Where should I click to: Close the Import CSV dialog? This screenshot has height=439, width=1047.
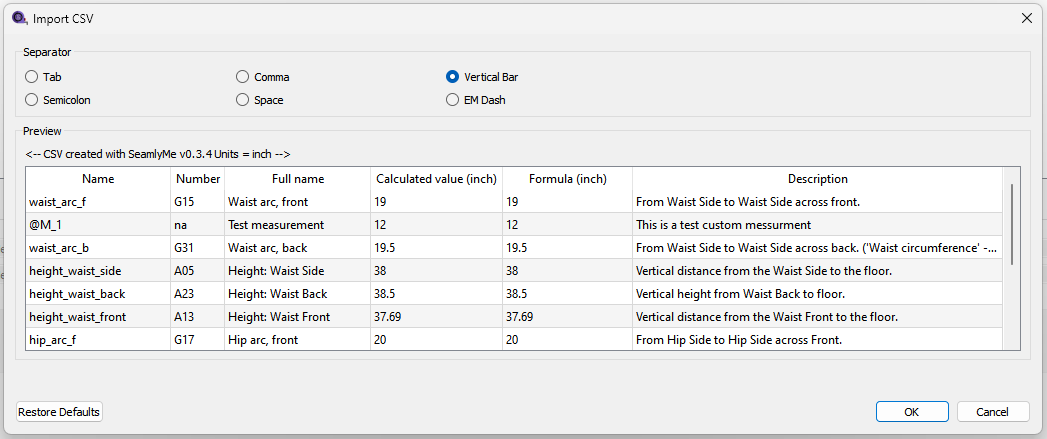[x=1026, y=18]
